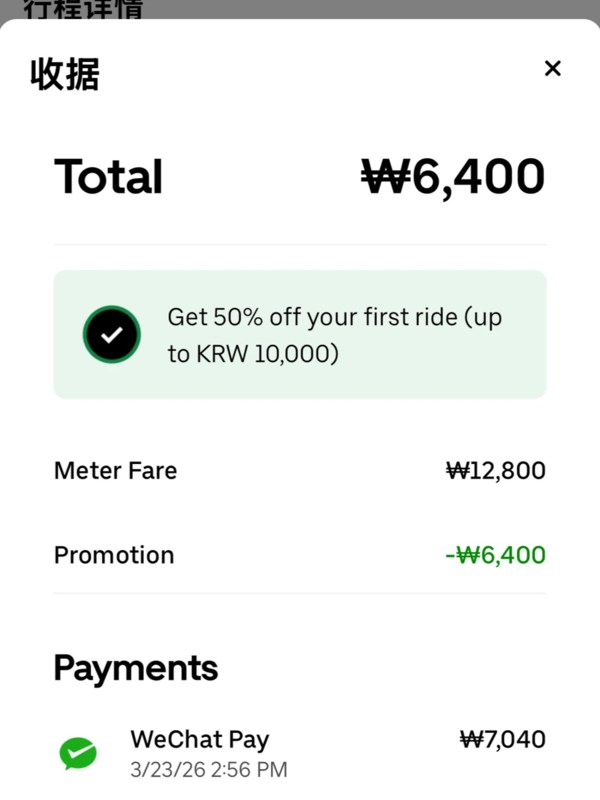Tap the divider line below Promotion
The width and height of the screenshot is (600, 800).
[300, 593]
